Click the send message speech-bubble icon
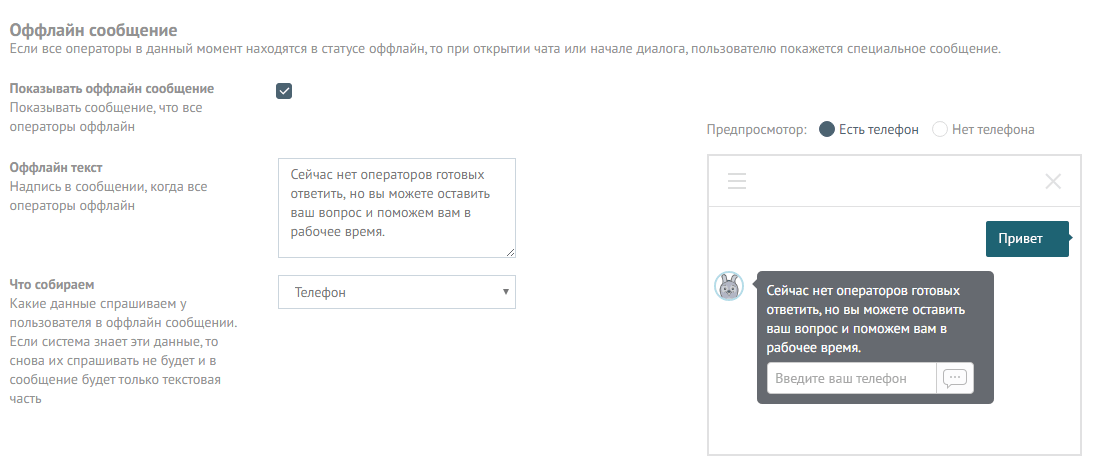Viewport: 1098px width, 468px height. coord(955,378)
